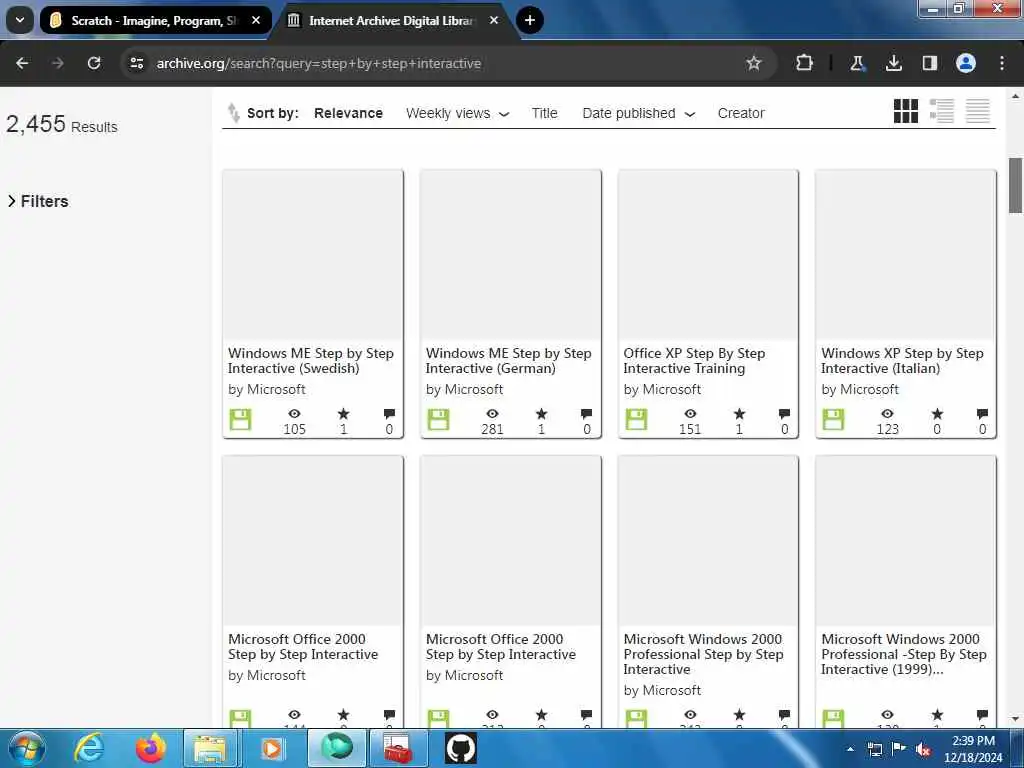Reload the archive.org page
Viewport: 1024px width, 768px height.
click(x=94, y=63)
